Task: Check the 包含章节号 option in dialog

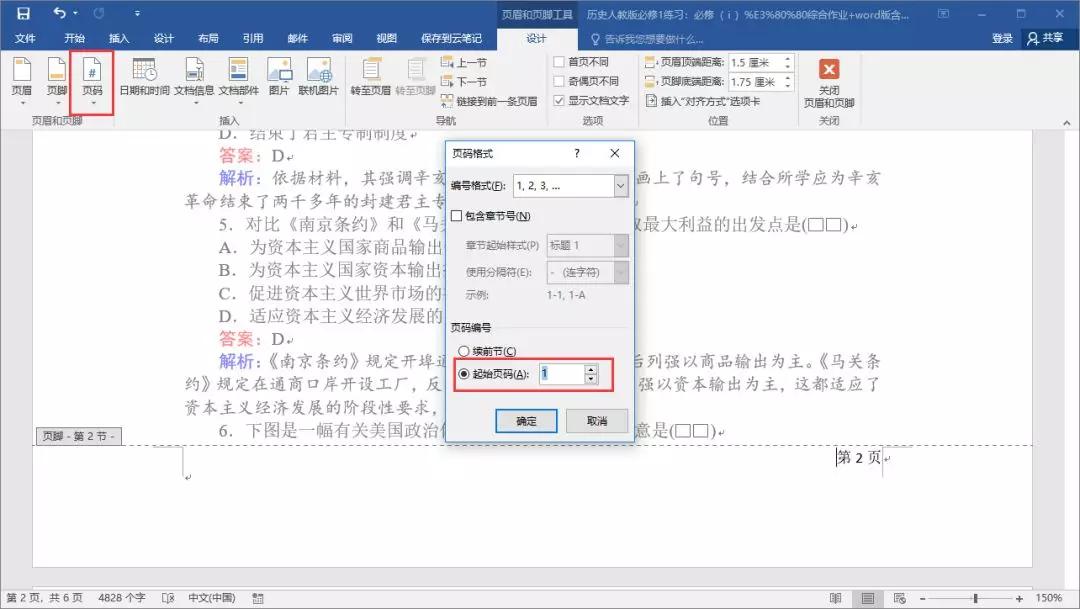Action: point(456,215)
